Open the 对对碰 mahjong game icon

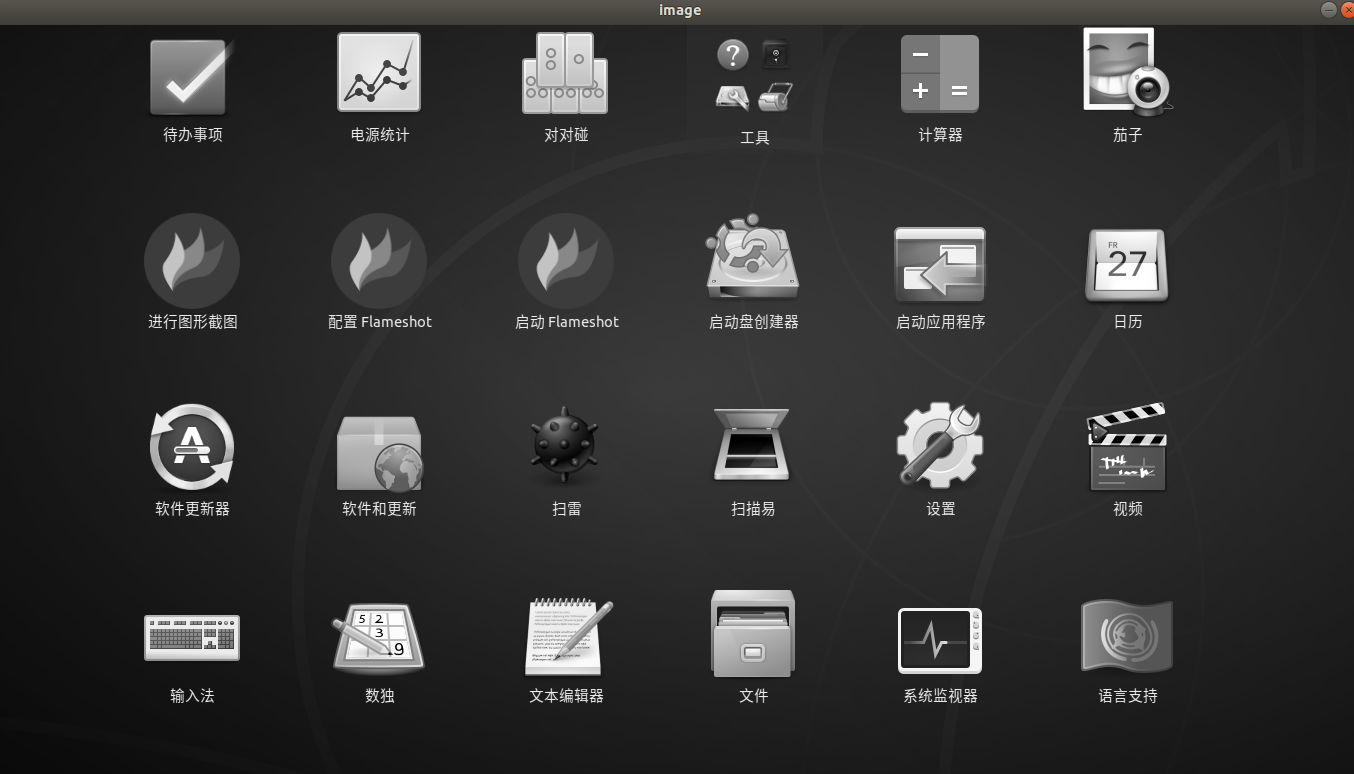(x=566, y=73)
